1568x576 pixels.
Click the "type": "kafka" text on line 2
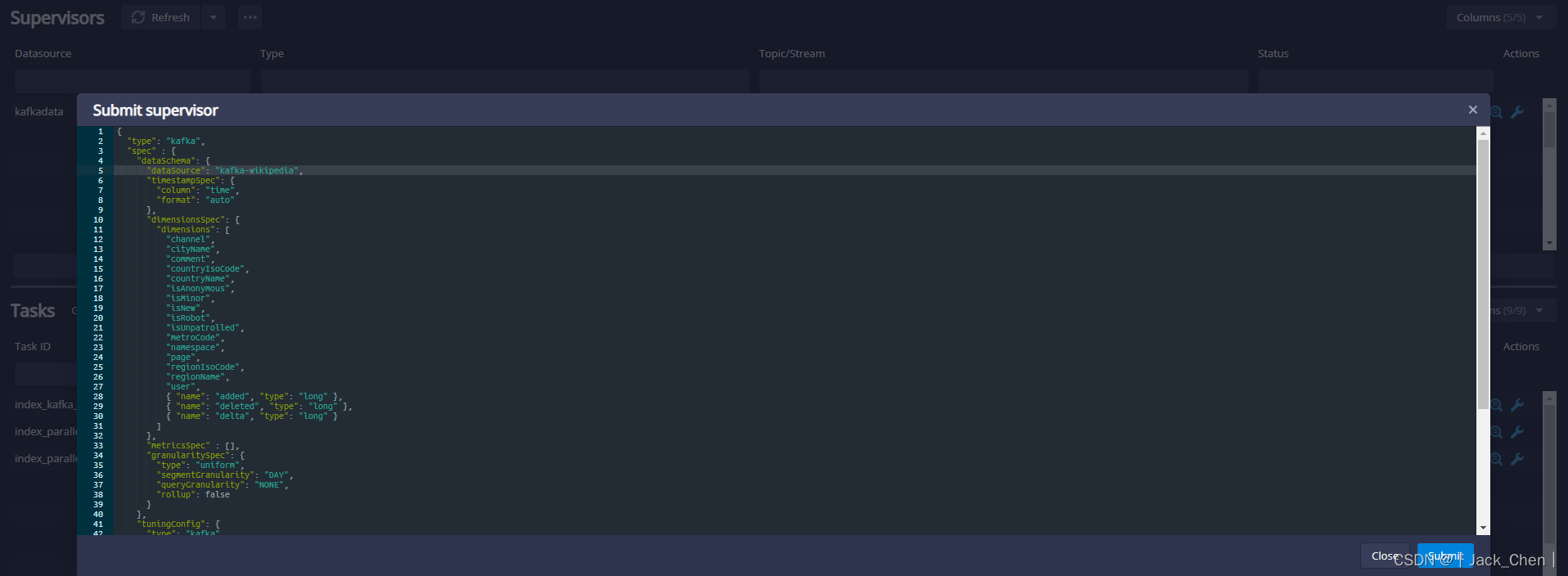click(166, 142)
